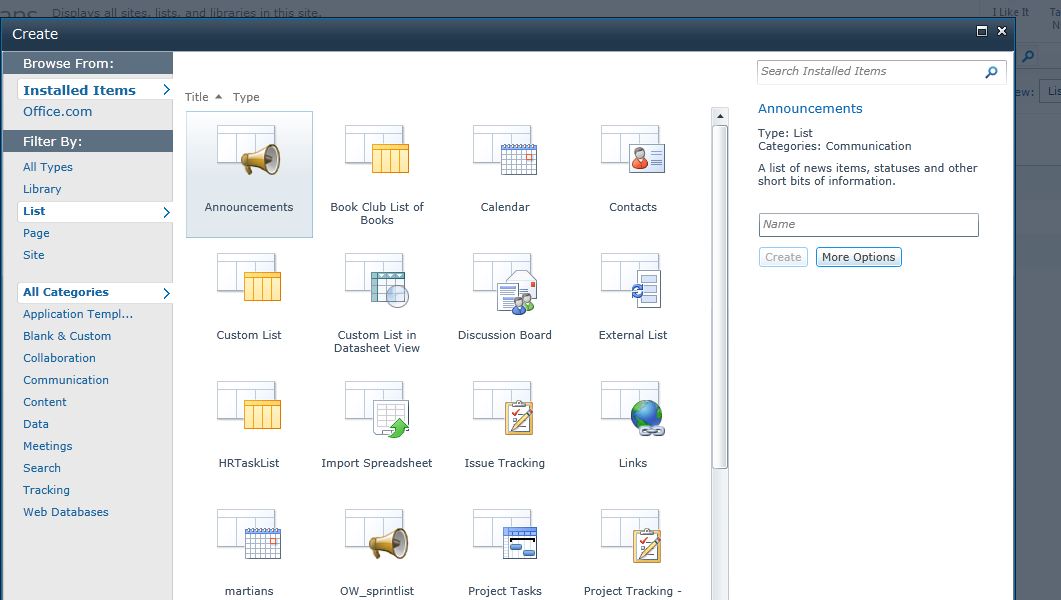Click the search magnifier icon

pos(991,72)
